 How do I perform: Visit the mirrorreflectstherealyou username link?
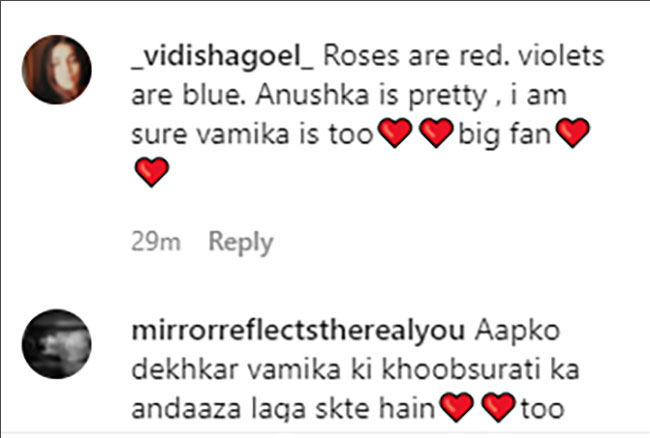tap(298, 331)
